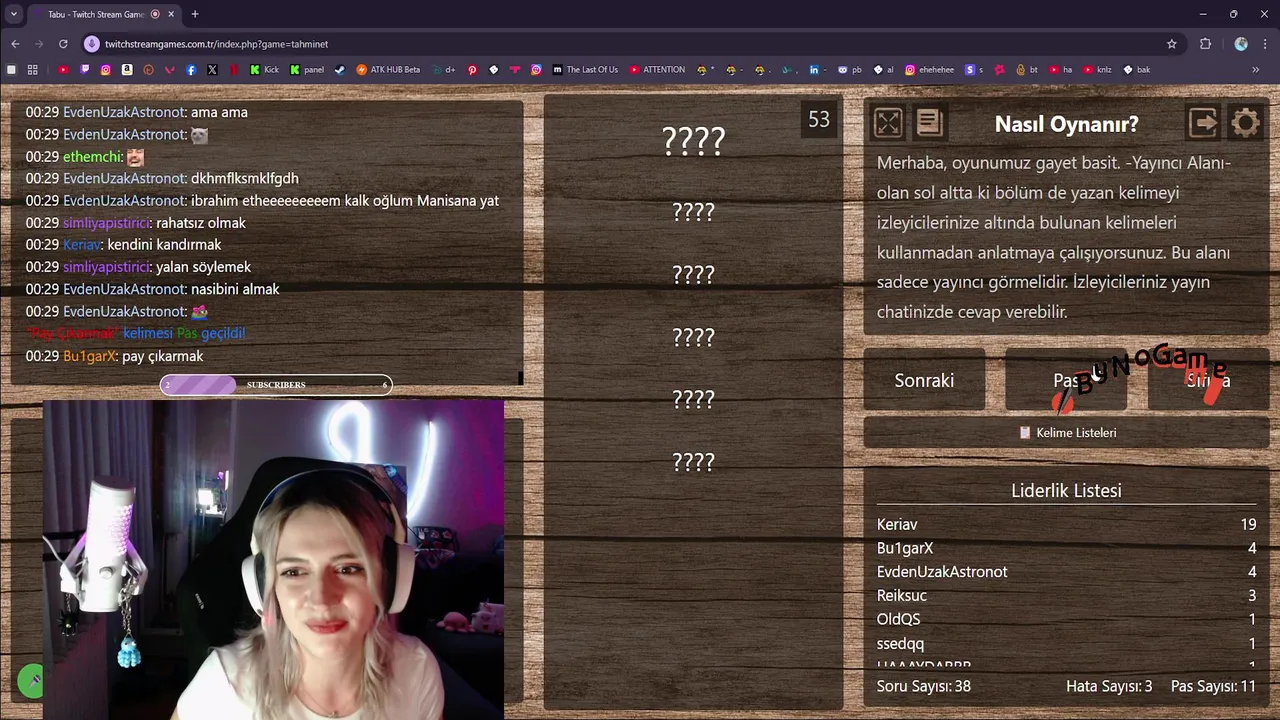
Task: Click the exit arrow icon next to settings
Action: pos(1203,123)
